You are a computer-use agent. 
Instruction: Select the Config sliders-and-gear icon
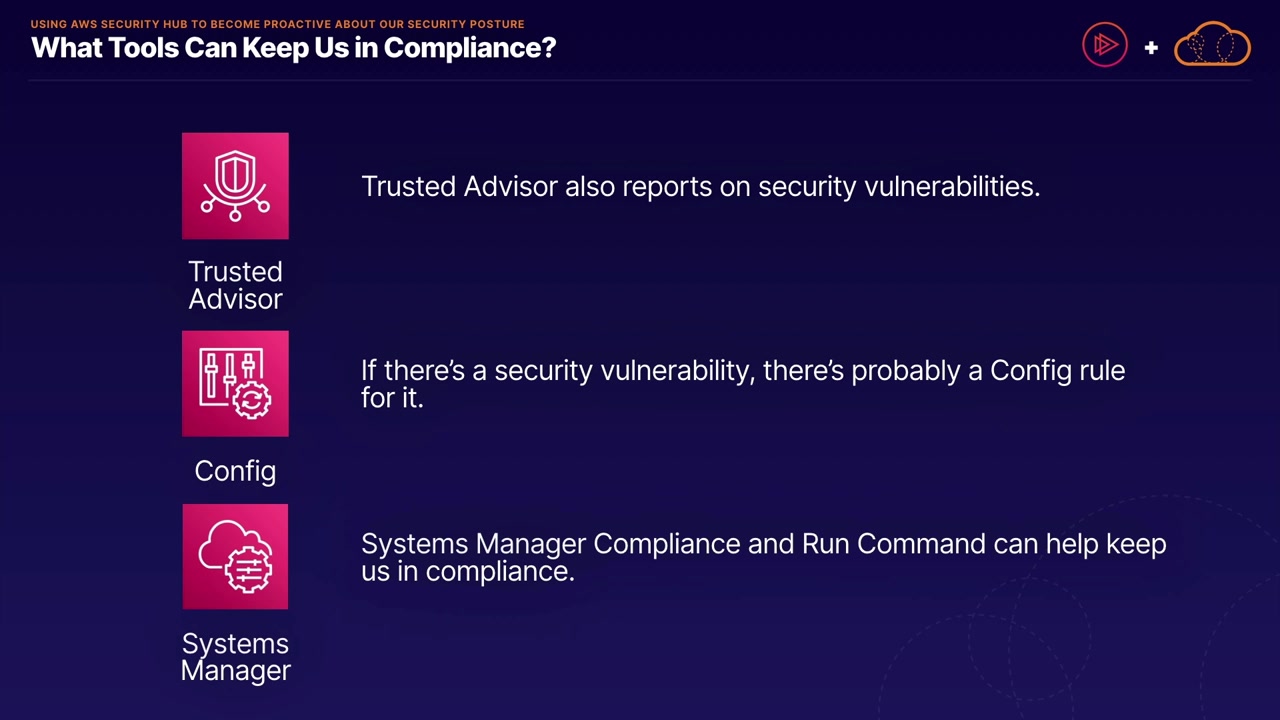pyautogui.click(x=235, y=384)
